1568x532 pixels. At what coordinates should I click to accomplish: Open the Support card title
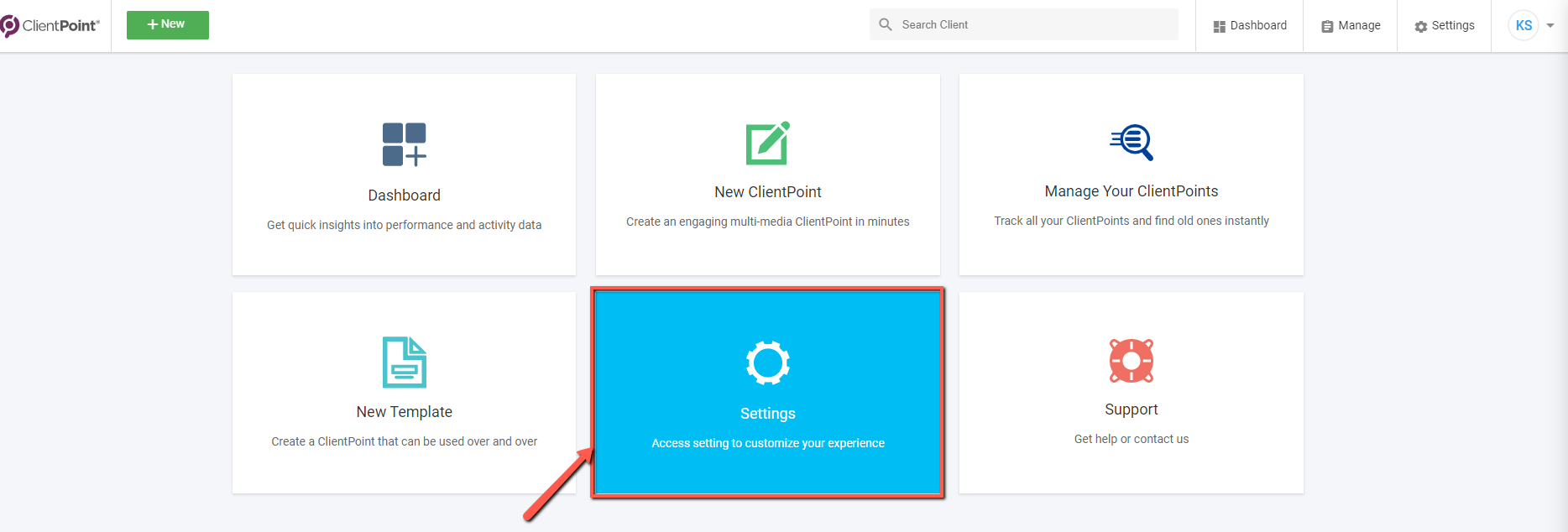tap(1132, 409)
